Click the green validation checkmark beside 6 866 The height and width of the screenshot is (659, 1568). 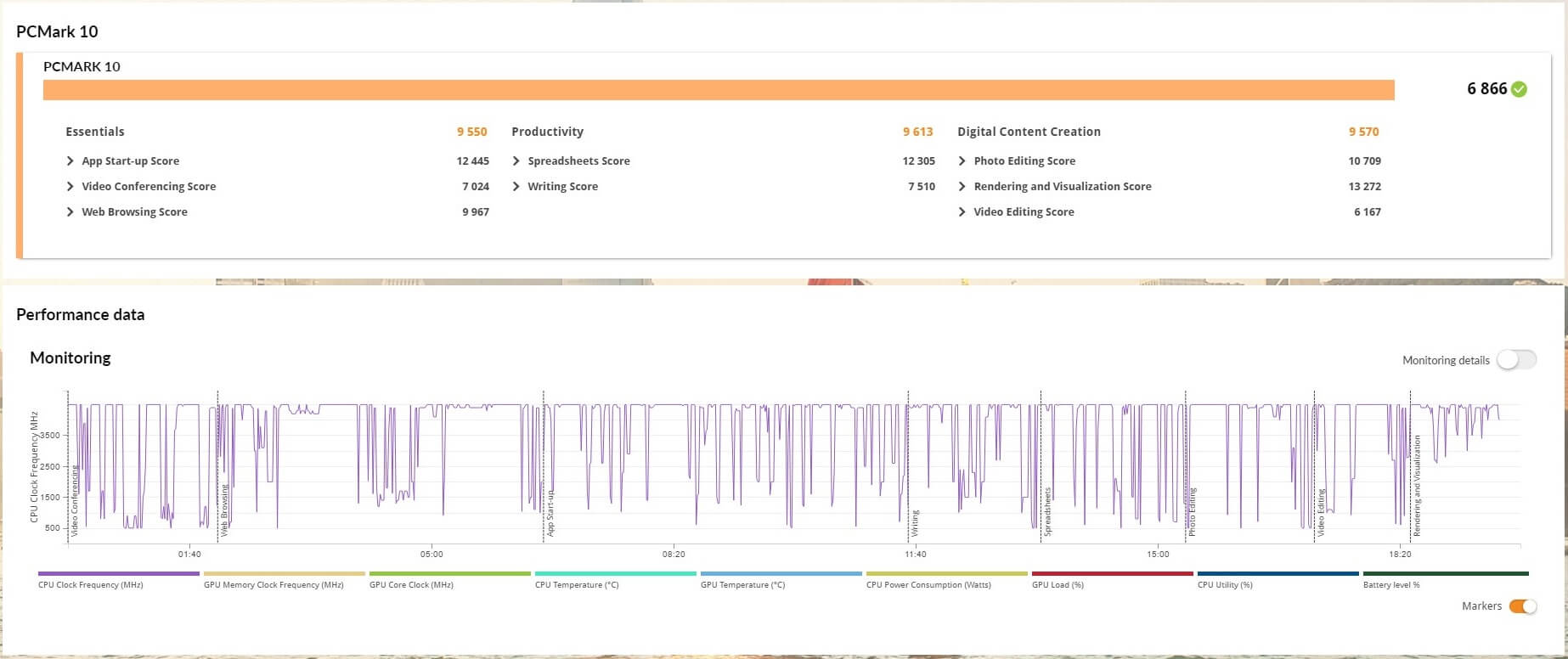tap(1520, 89)
